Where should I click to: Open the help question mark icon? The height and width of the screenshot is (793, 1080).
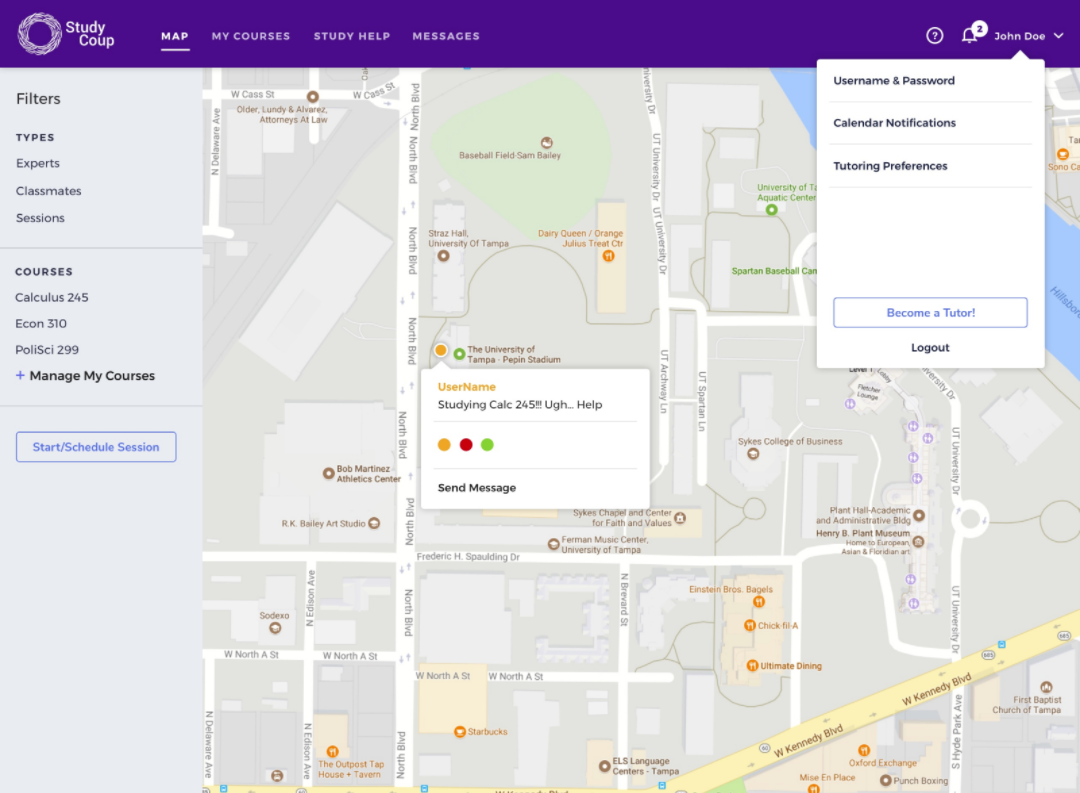click(935, 36)
